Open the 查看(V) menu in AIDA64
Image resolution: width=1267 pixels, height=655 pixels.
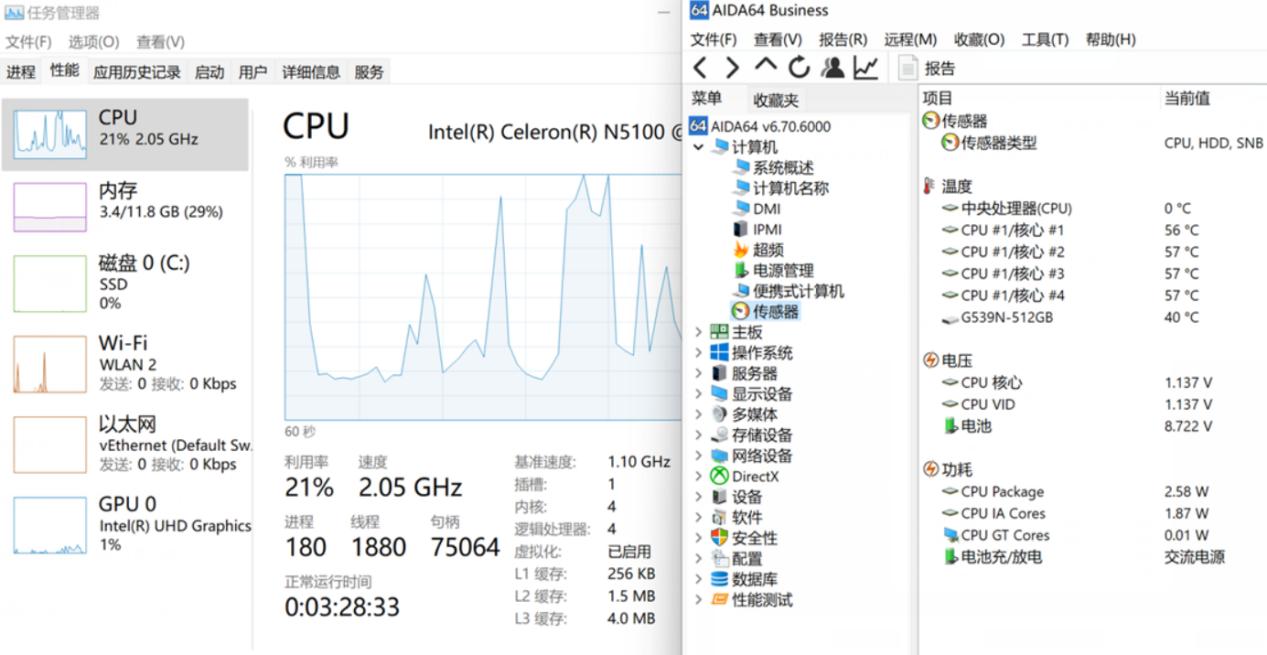click(x=778, y=39)
